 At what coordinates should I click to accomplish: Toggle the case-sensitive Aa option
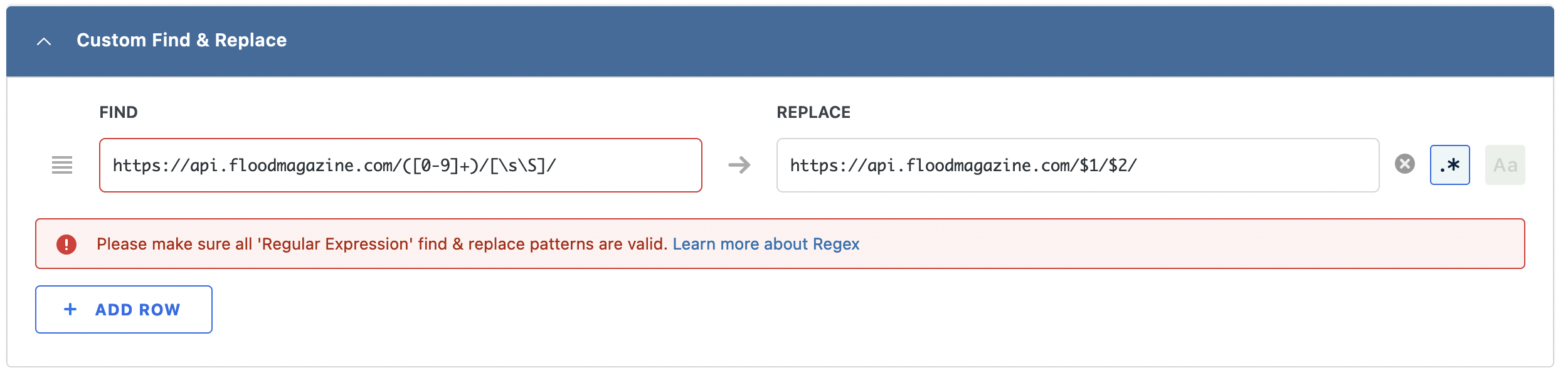tap(1505, 165)
